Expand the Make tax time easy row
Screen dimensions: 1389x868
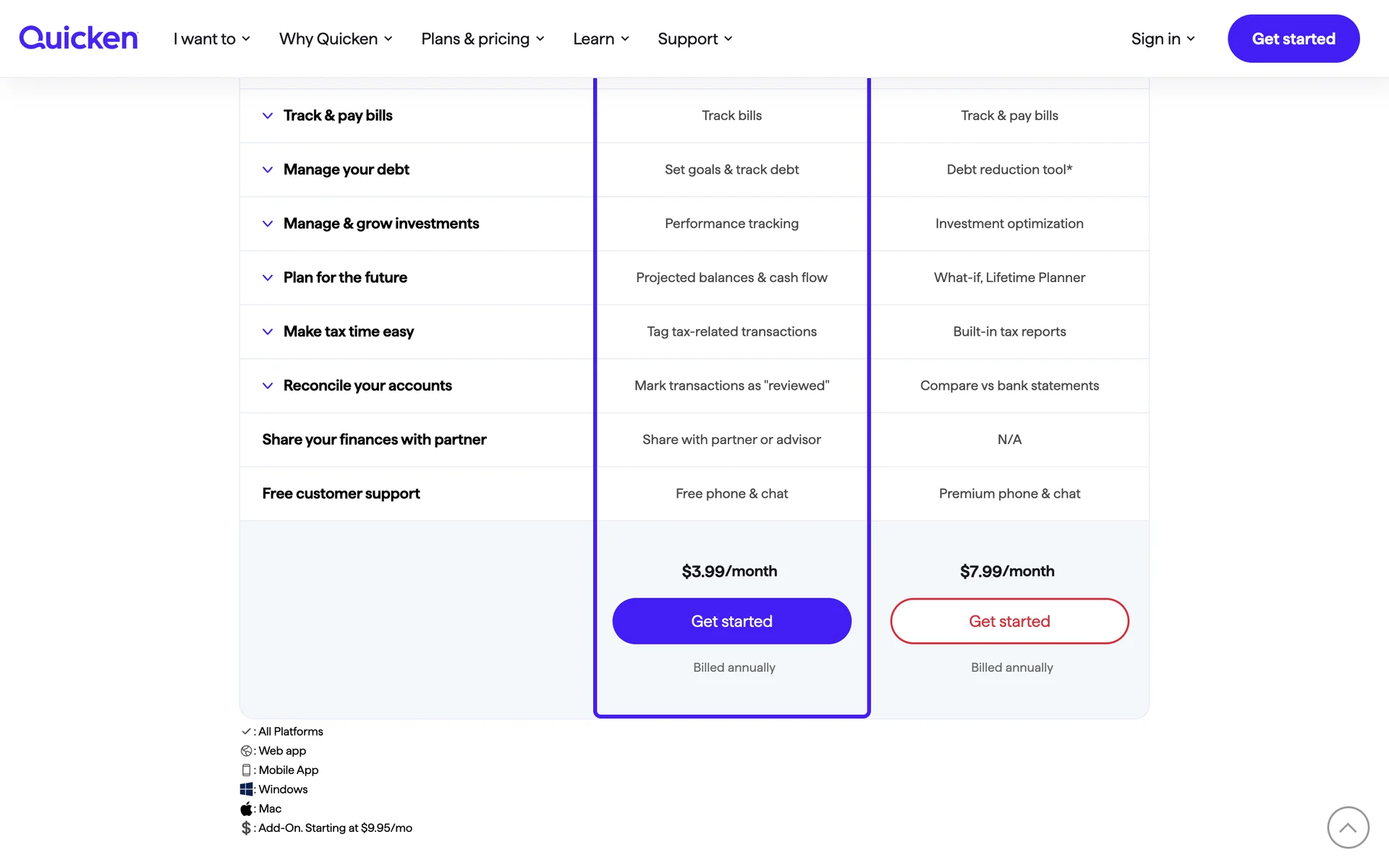point(268,332)
